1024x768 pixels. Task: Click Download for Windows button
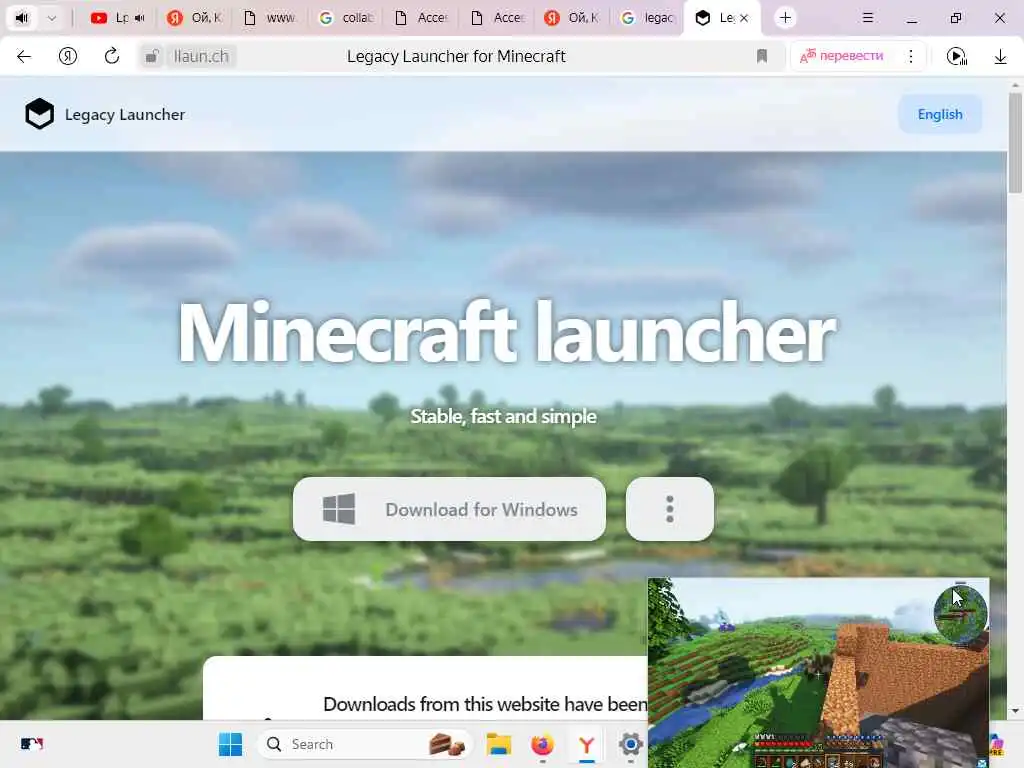click(x=449, y=509)
